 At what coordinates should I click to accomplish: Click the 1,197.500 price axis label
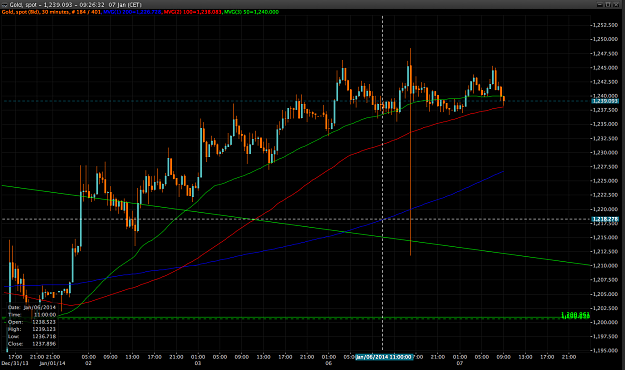point(605,337)
